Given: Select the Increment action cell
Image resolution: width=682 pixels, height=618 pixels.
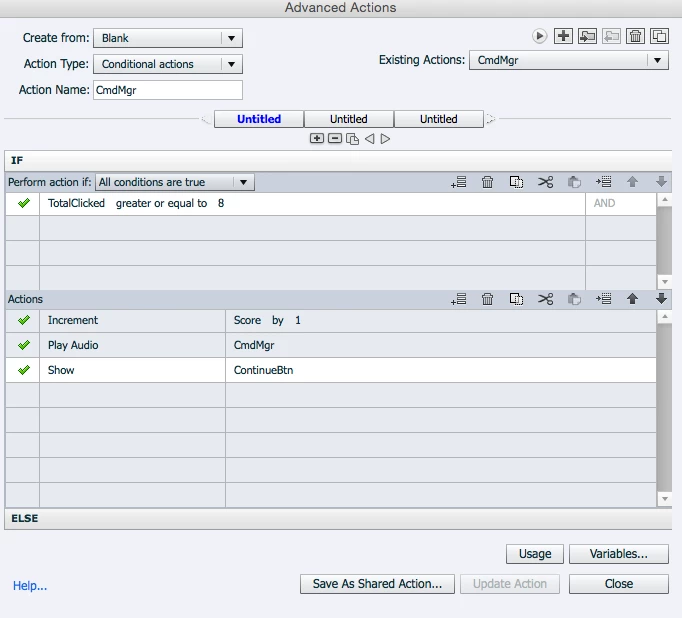Looking at the screenshot, I should tap(132, 321).
